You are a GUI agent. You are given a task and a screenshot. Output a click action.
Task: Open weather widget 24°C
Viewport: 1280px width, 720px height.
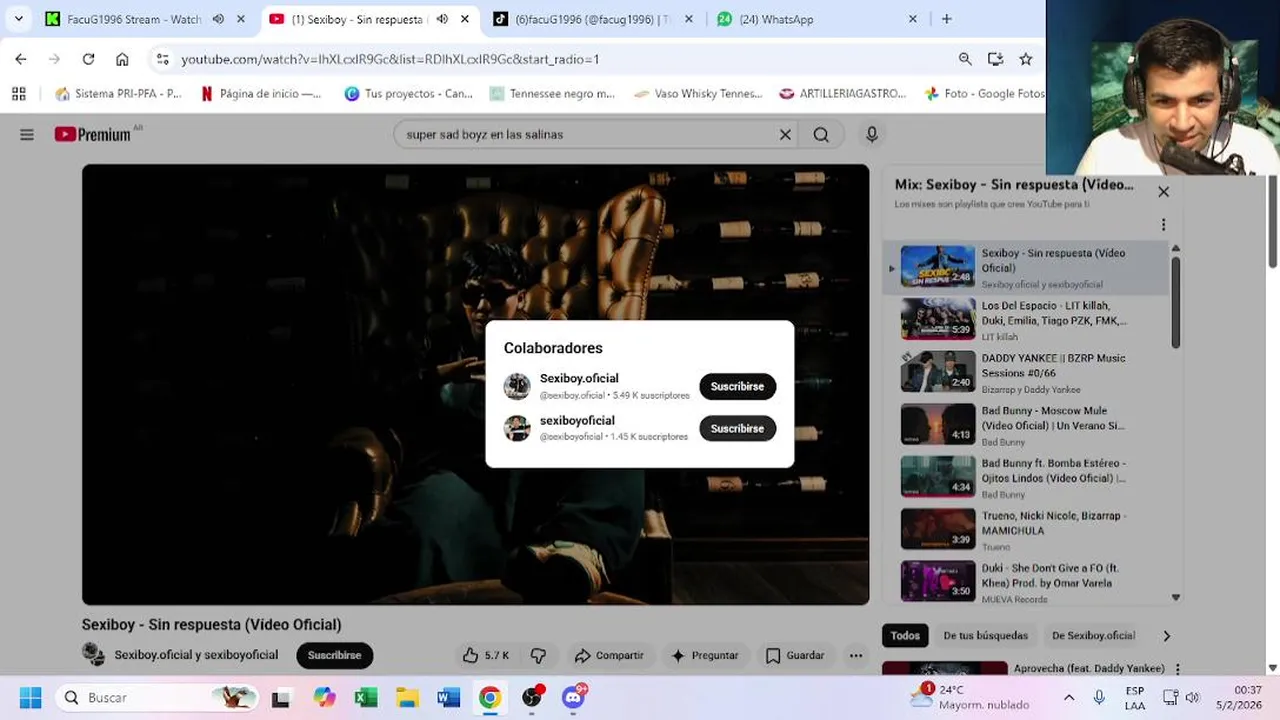pos(968,697)
